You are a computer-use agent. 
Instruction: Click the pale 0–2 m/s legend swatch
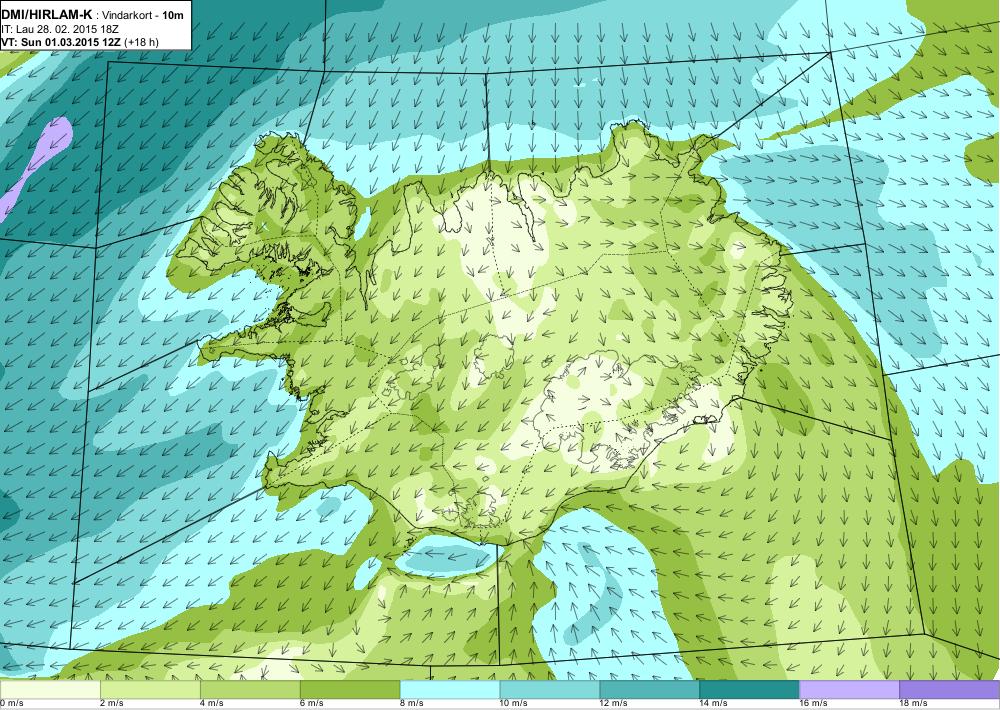pos(50,690)
